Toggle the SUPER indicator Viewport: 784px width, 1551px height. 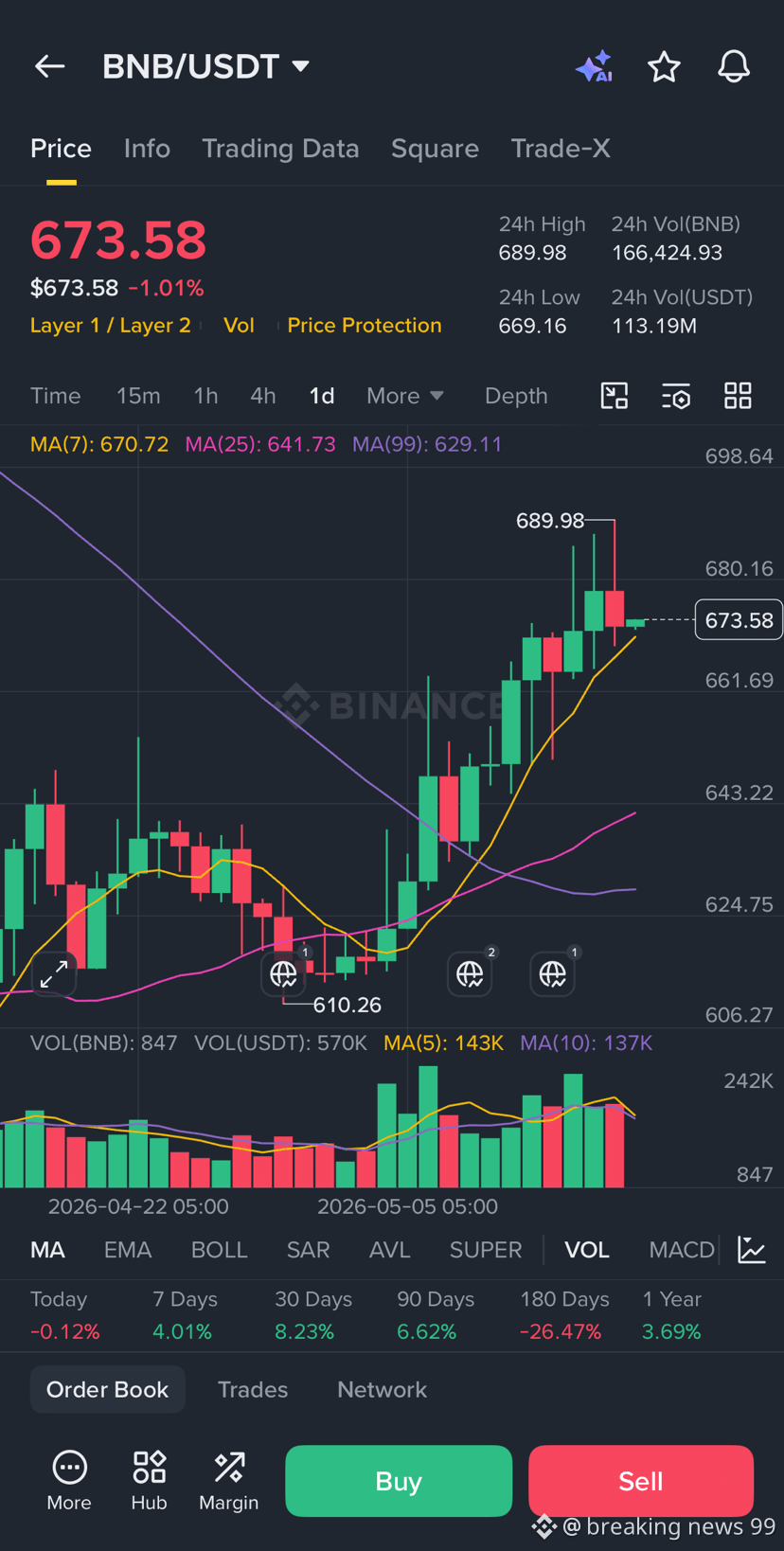(x=486, y=1250)
